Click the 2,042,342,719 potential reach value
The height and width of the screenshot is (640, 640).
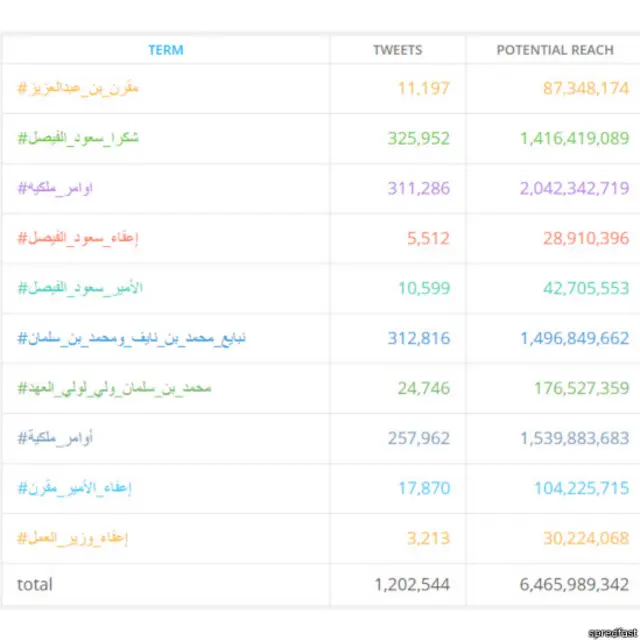point(574,188)
